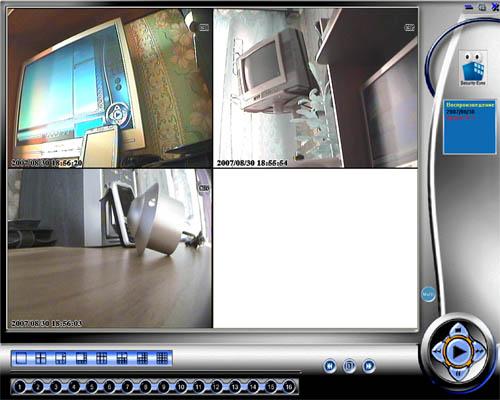This screenshot has width=500, height=400.
Task: Select camera channel 5 button
Action: tap(91, 387)
